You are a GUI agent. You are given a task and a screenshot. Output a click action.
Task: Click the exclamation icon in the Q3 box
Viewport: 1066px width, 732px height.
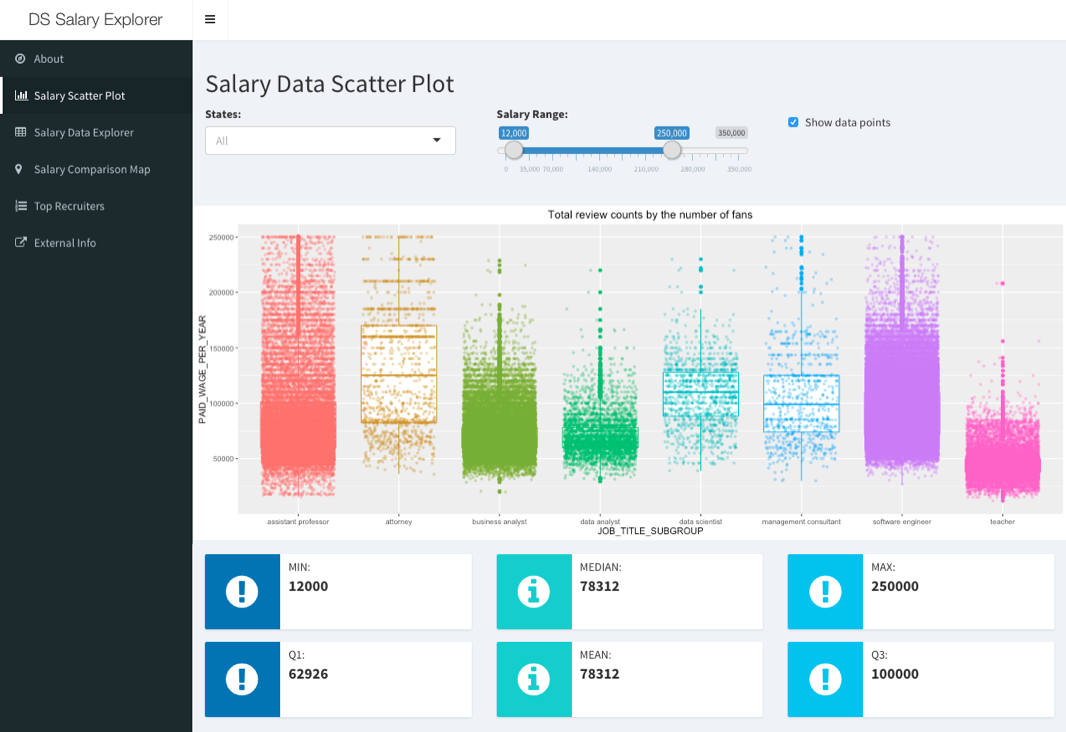click(x=825, y=679)
